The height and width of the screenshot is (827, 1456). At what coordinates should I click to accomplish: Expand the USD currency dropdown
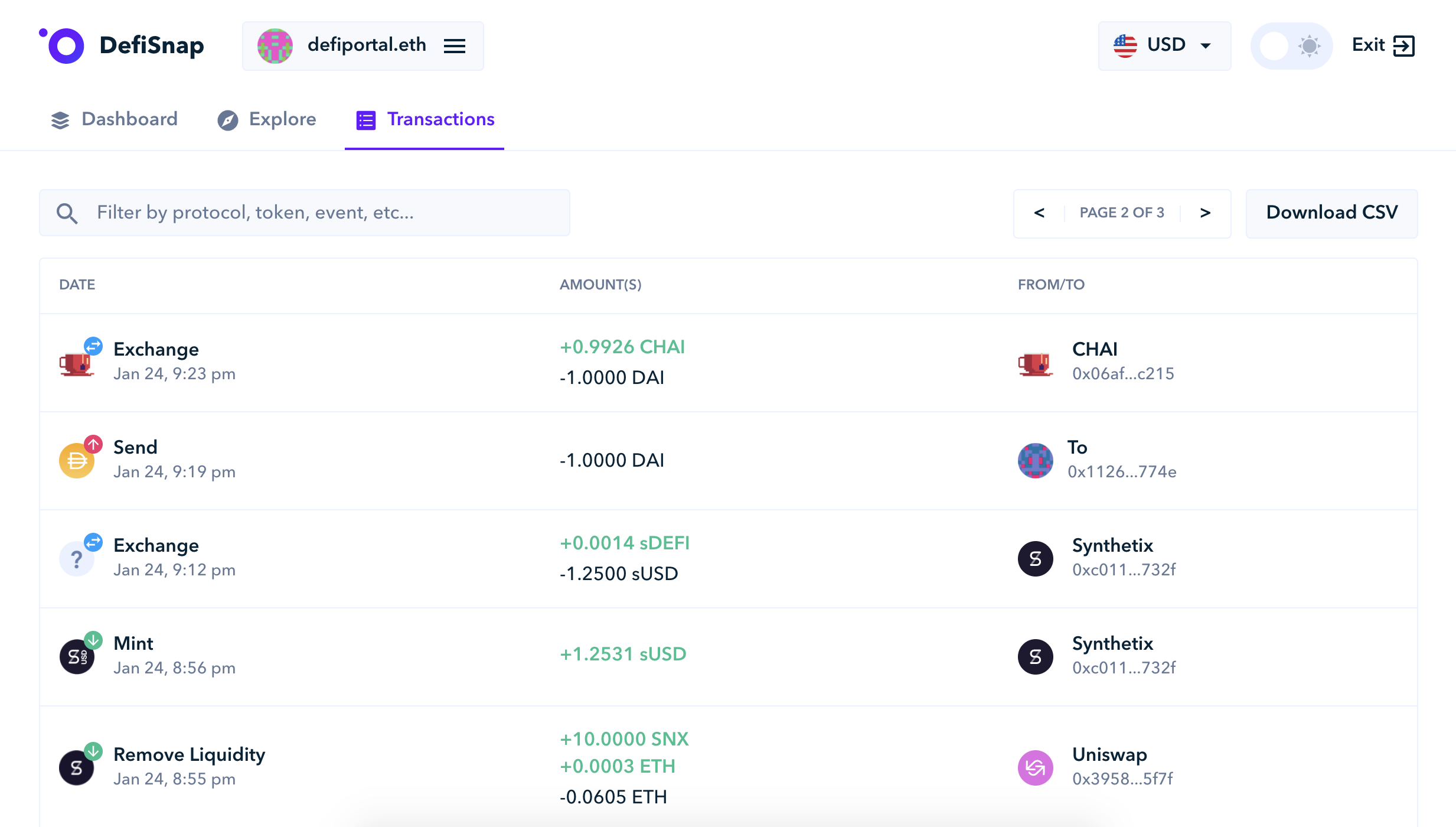[1164, 45]
